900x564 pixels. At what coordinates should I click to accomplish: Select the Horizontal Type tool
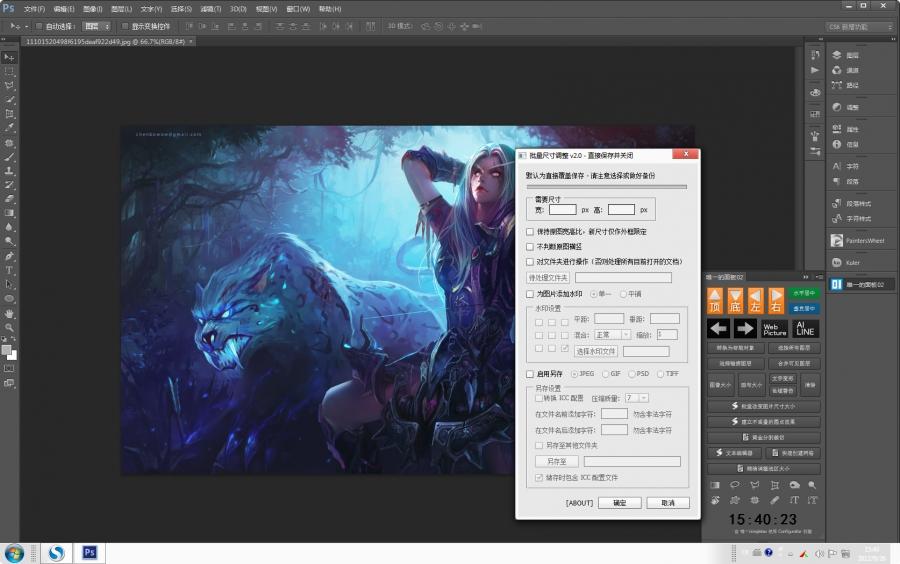pos(9,270)
